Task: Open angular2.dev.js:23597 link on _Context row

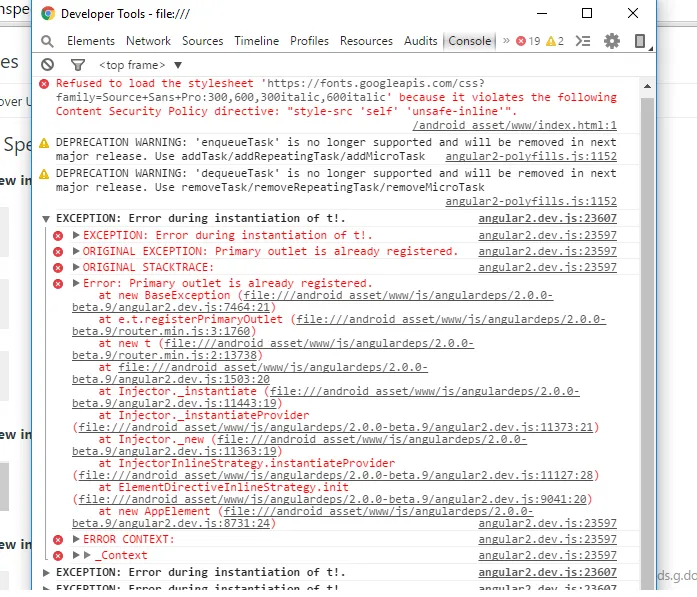Action: pos(548,556)
